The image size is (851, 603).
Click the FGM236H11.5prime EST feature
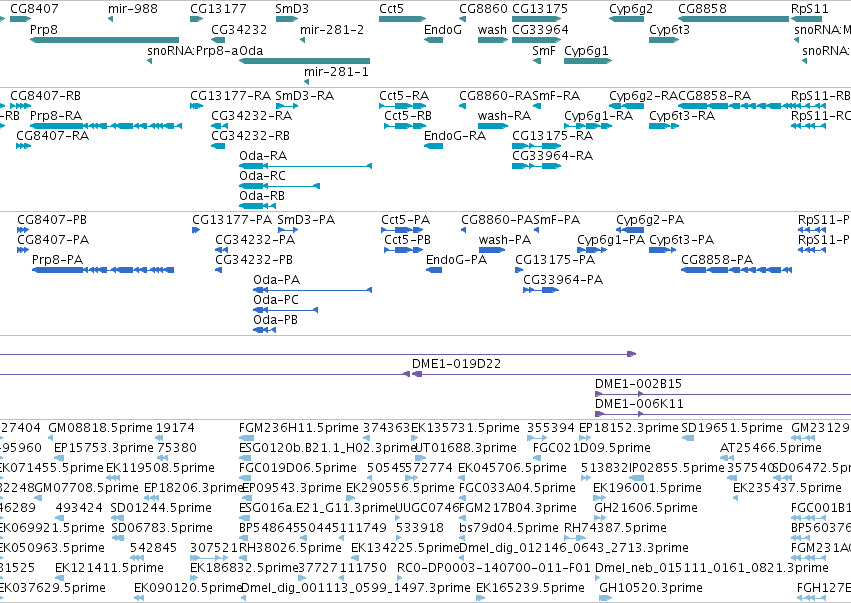click(x=246, y=438)
